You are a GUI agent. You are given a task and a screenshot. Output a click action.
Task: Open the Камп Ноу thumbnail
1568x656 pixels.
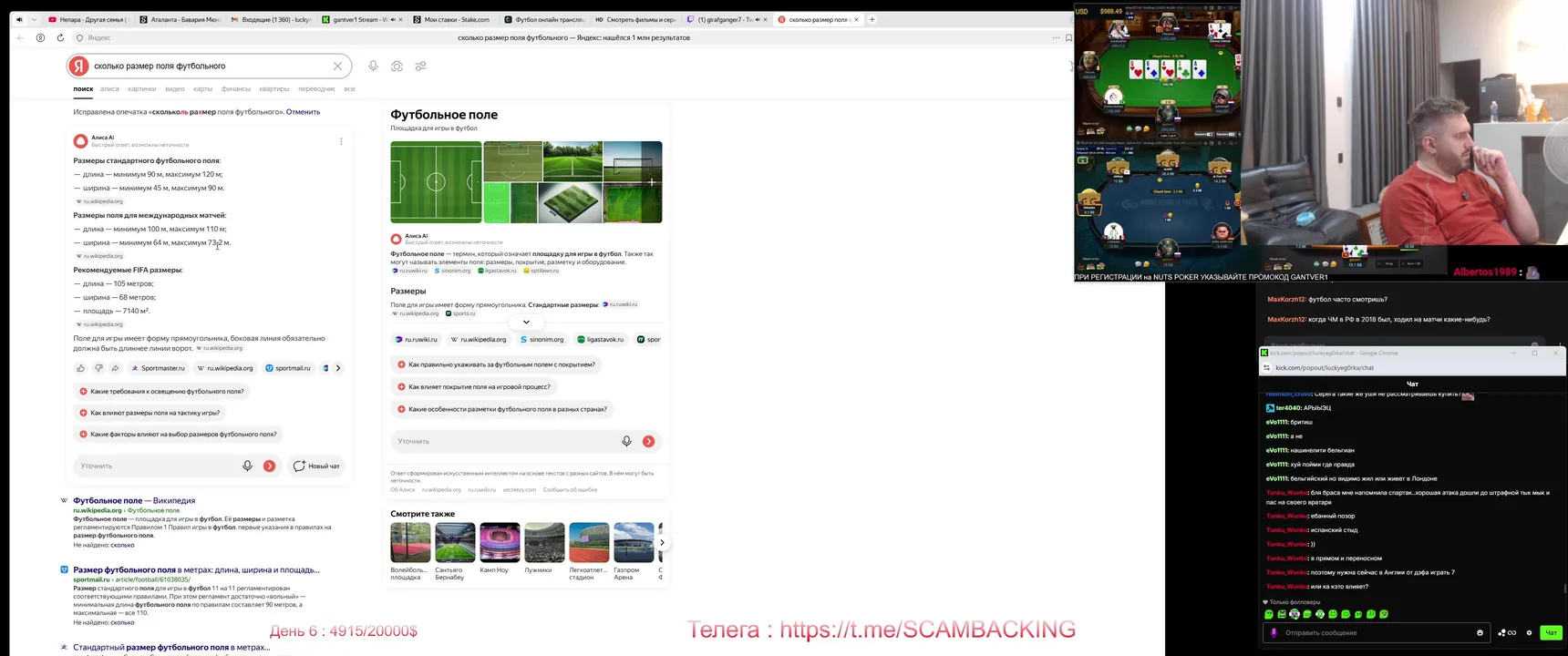click(x=500, y=542)
